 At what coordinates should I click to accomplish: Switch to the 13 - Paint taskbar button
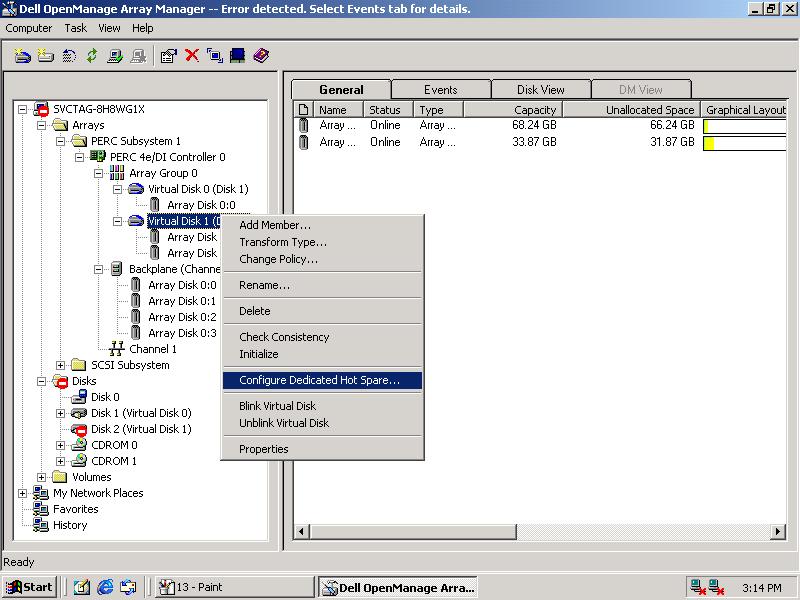235,587
